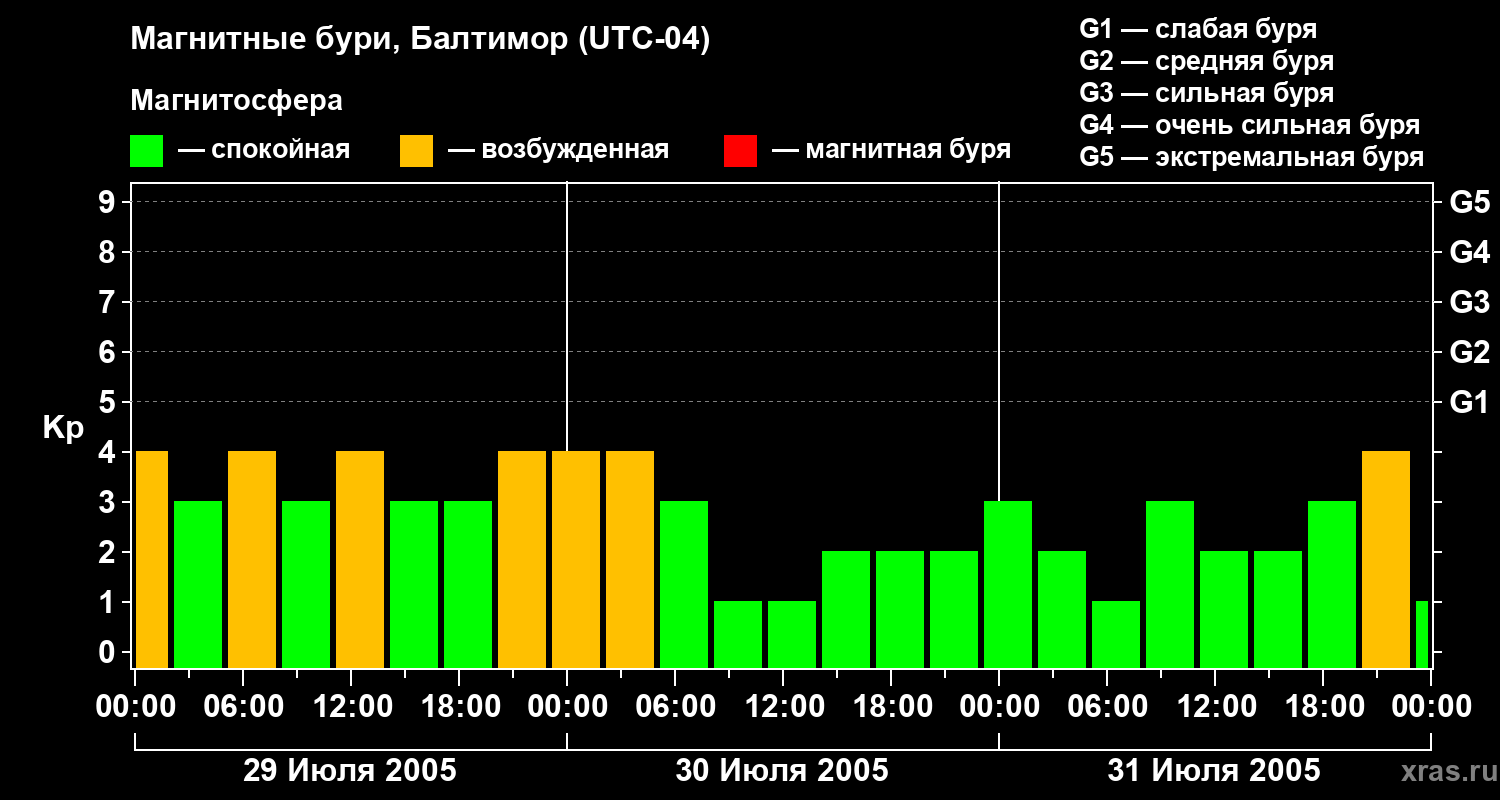Viewport: 1500px width, 800px height.
Task: Click the green Kp 2 bar at 12:00 on 31 July
Action: [x=1224, y=609]
